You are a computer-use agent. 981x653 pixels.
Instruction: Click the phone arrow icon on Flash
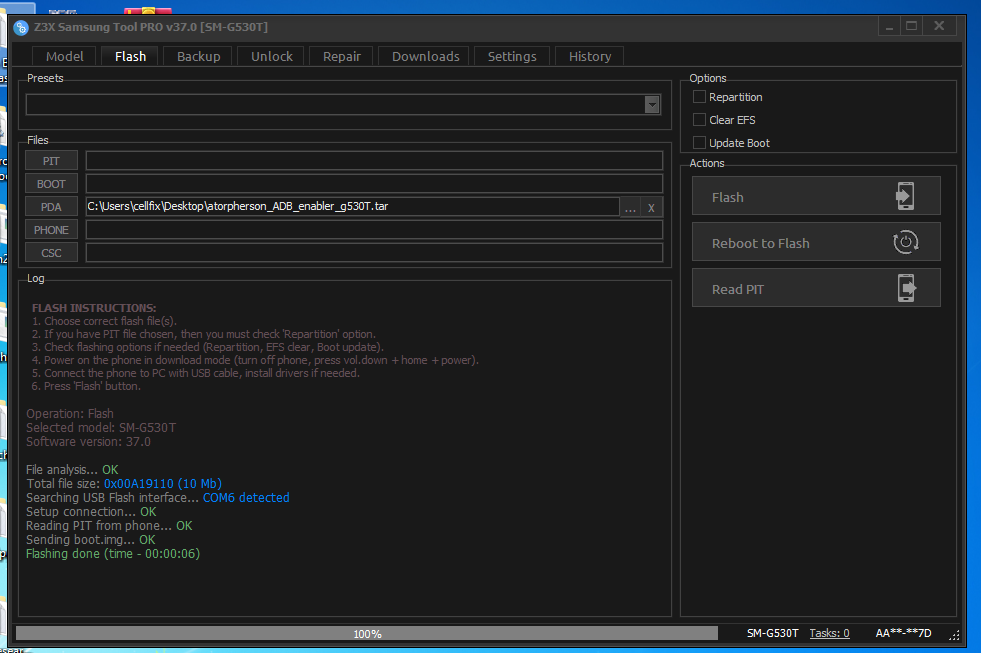click(905, 196)
